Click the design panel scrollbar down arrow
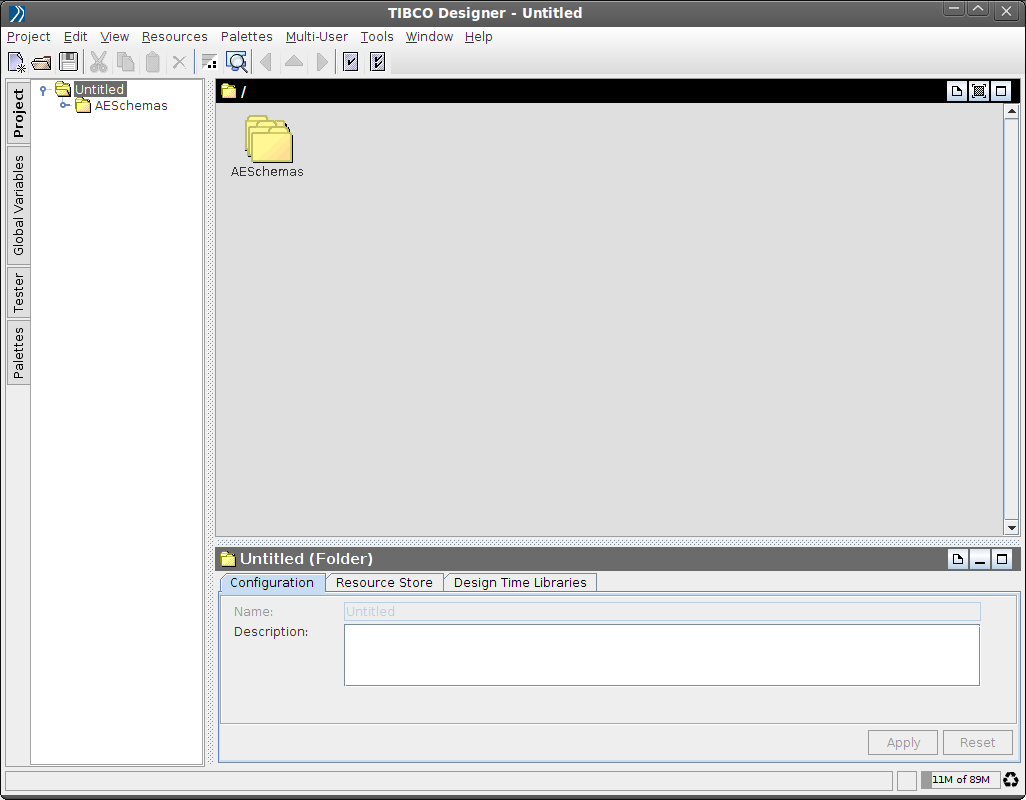The height and width of the screenshot is (800, 1026). pos(1011,527)
